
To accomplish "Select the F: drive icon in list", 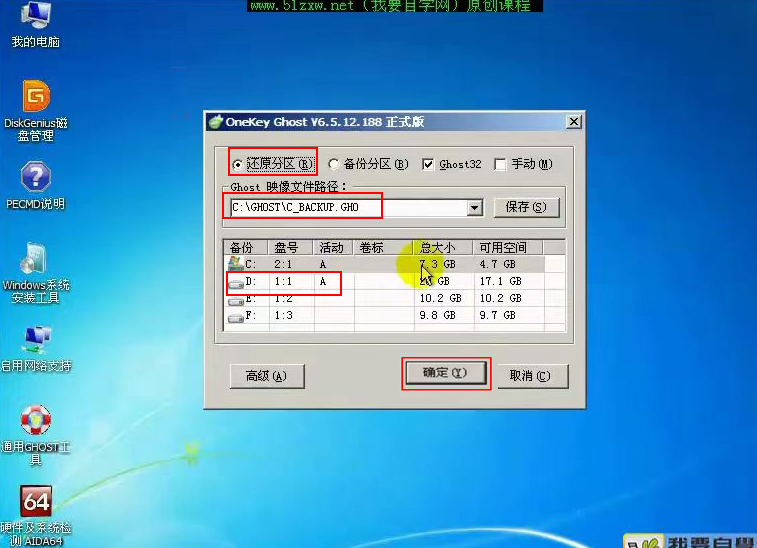I will (x=236, y=318).
